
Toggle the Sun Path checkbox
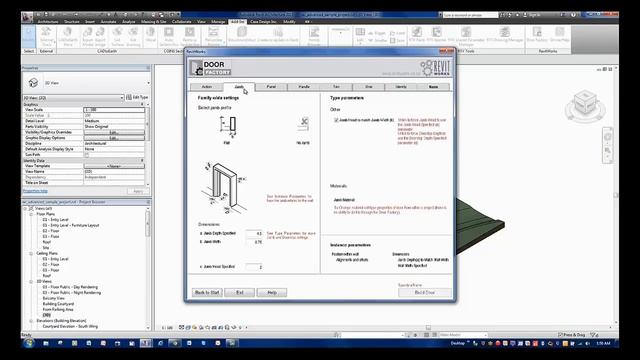point(87,155)
